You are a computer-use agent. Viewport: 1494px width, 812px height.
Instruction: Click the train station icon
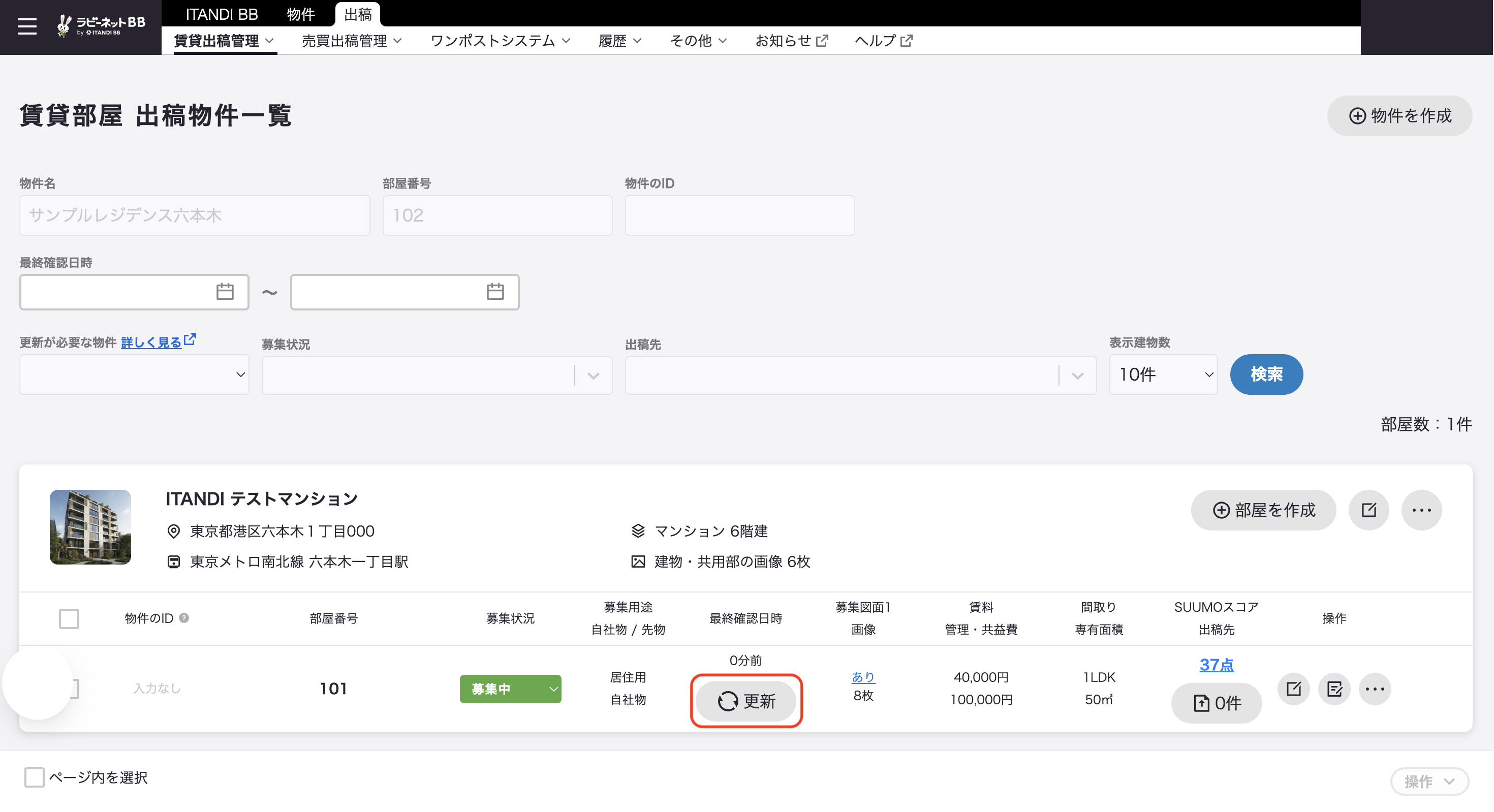173,561
